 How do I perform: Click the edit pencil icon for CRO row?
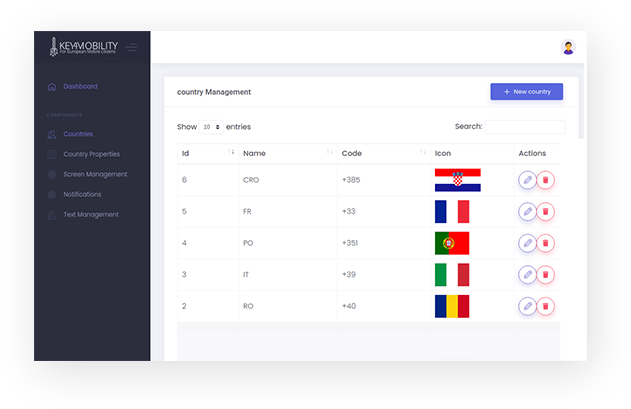[x=527, y=180]
